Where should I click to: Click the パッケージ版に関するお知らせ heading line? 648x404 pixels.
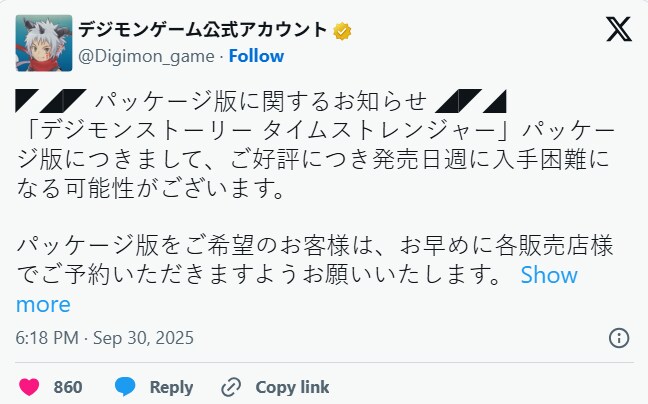[260, 101]
